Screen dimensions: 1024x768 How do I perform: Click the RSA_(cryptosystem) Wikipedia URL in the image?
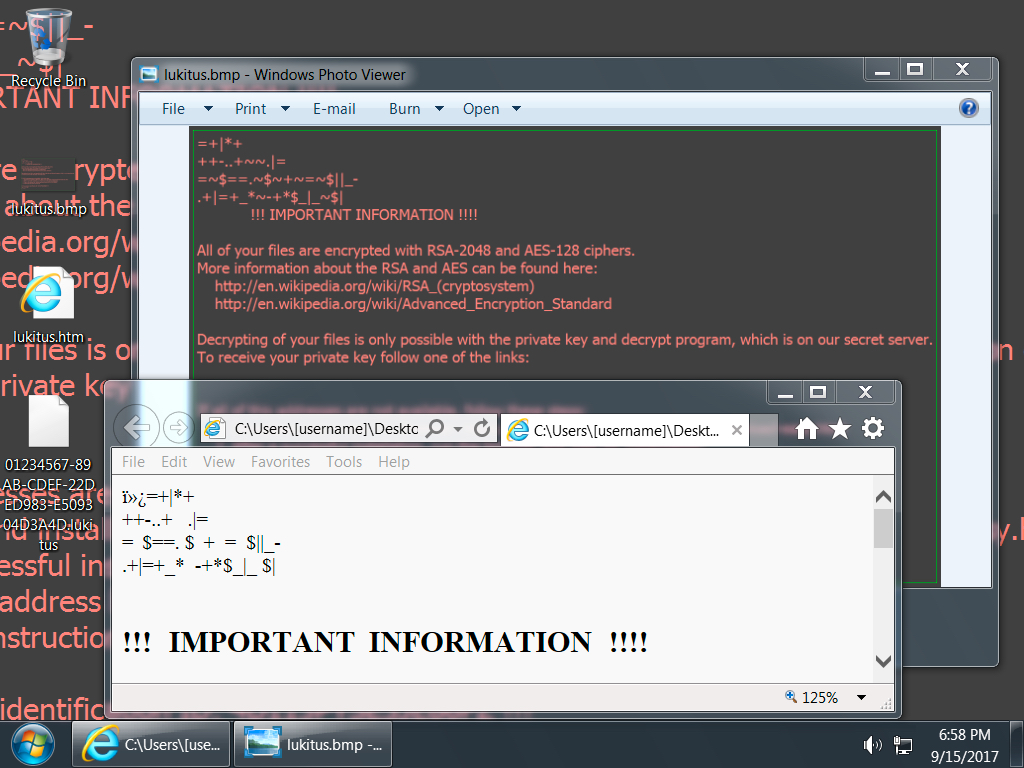[374, 286]
